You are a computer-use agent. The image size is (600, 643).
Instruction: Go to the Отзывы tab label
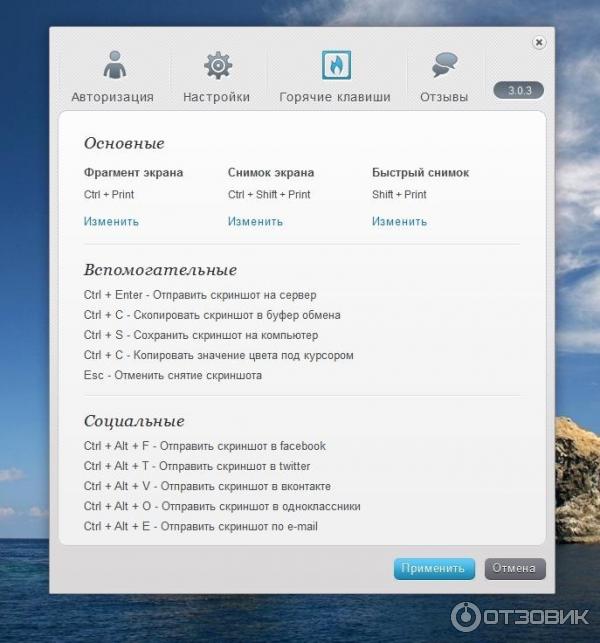coord(444,97)
